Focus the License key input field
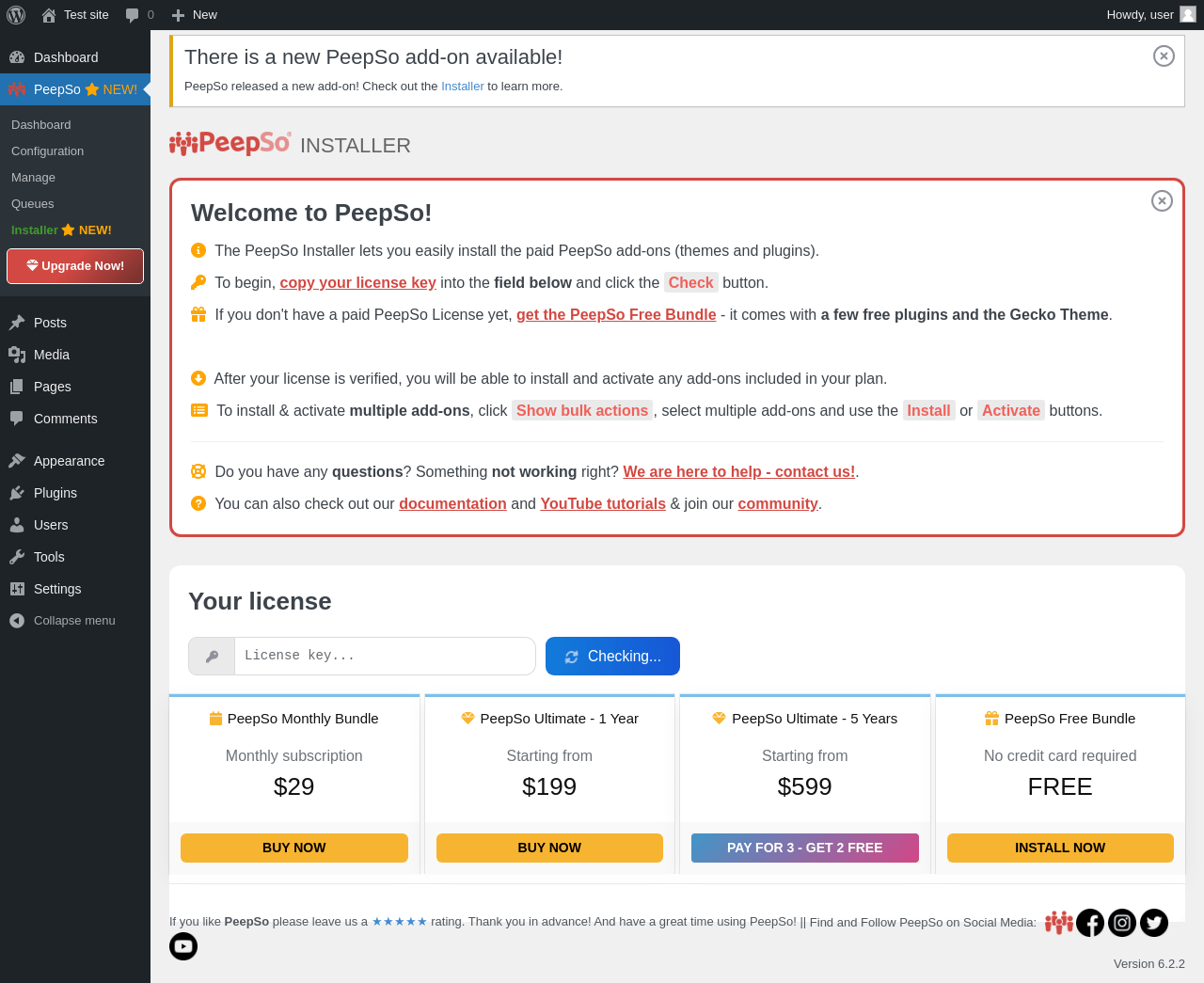This screenshot has width=1204, height=983. pos(384,656)
